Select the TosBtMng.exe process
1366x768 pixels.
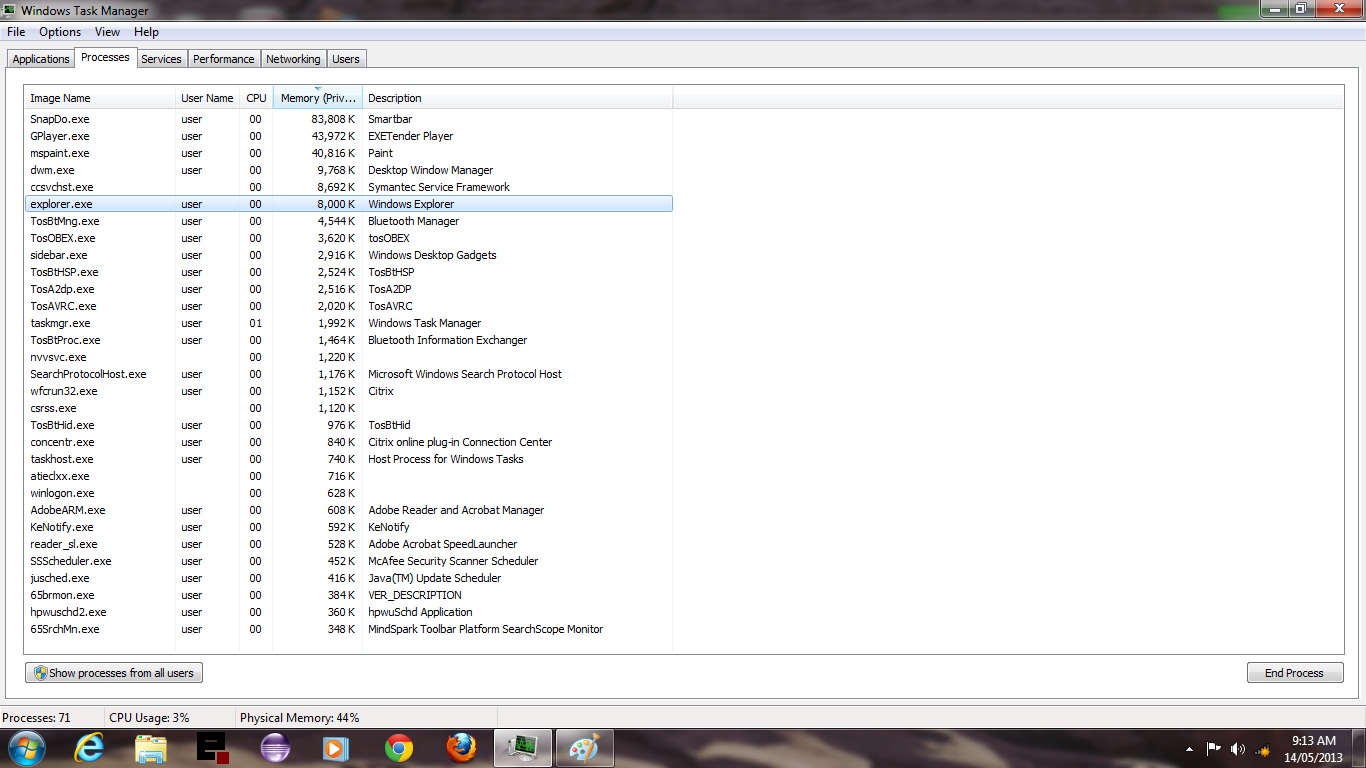point(349,221)
